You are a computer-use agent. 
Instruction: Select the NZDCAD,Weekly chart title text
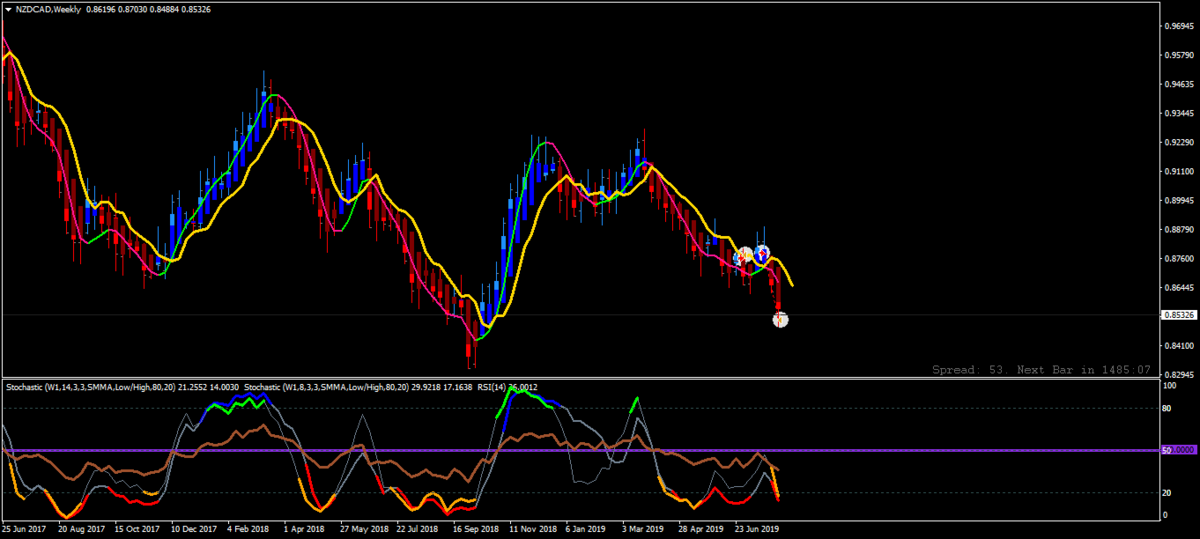pyautogui.click(x=49, y=7)
